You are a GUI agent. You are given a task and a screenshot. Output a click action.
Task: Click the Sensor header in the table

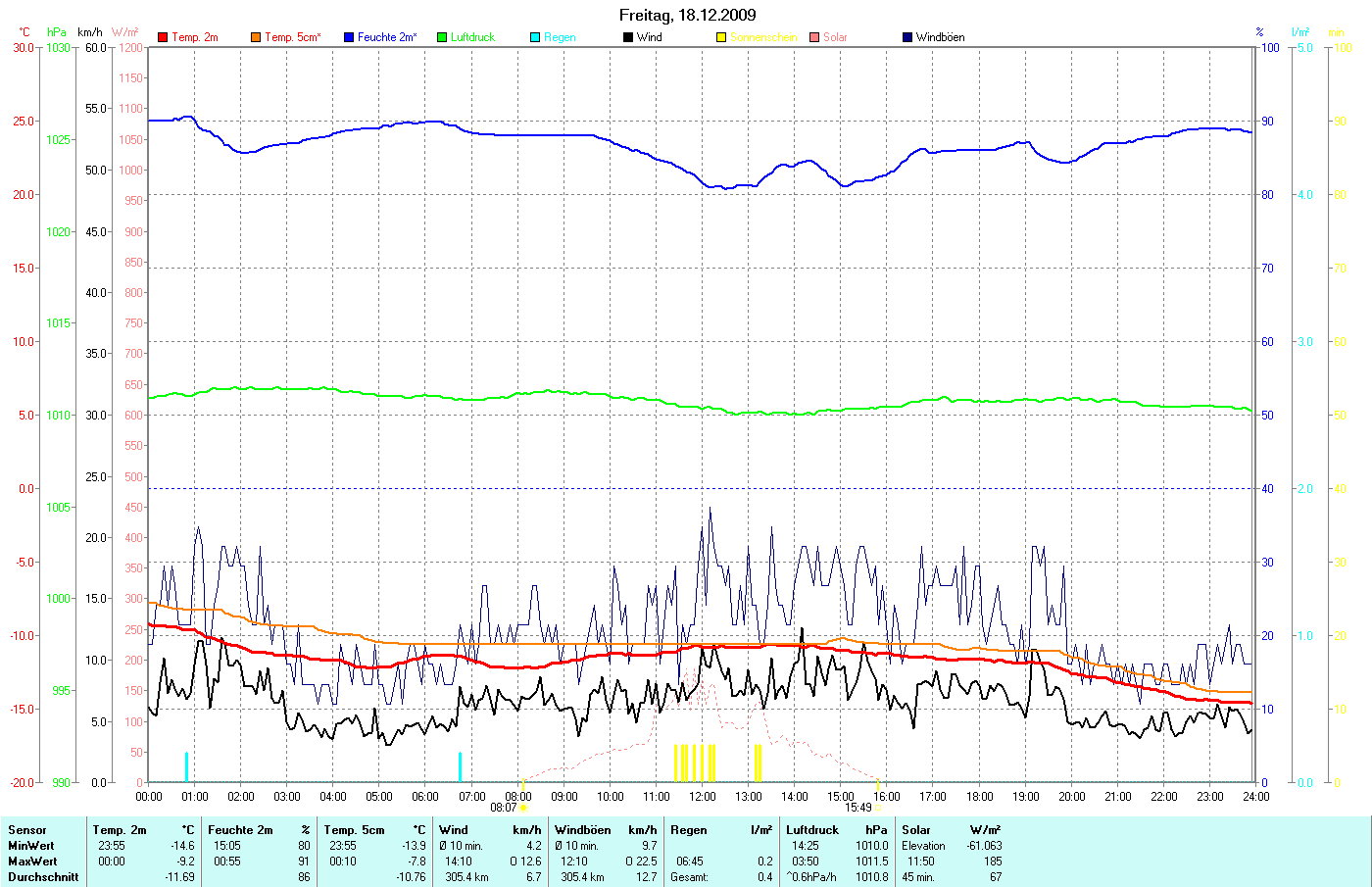(x=27, y=830)
